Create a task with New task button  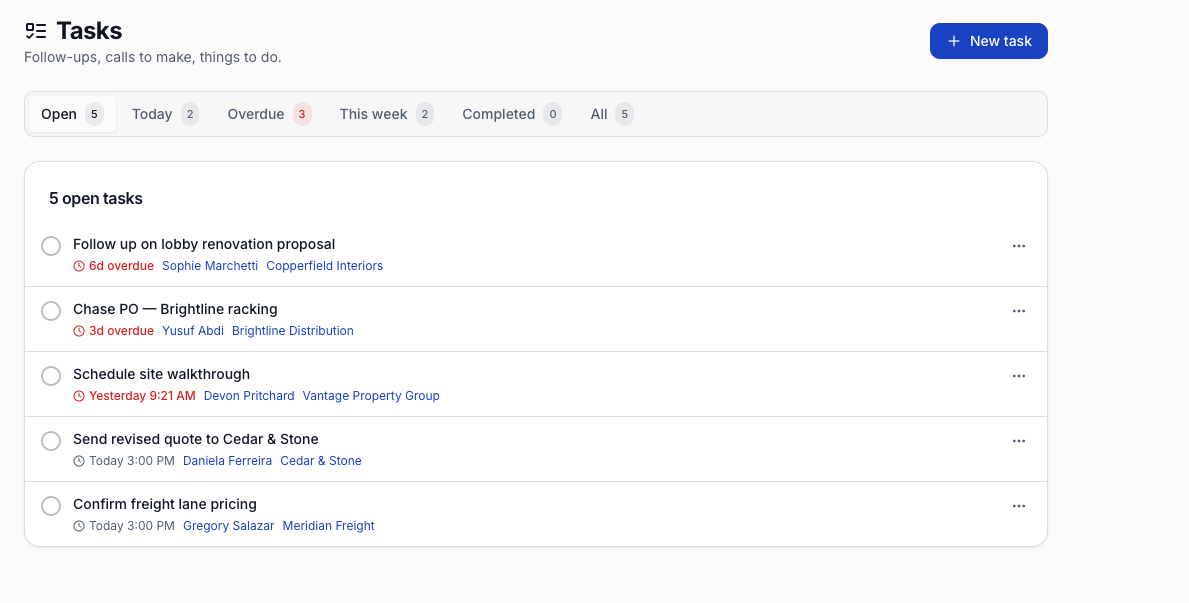(x=989, y=41)
